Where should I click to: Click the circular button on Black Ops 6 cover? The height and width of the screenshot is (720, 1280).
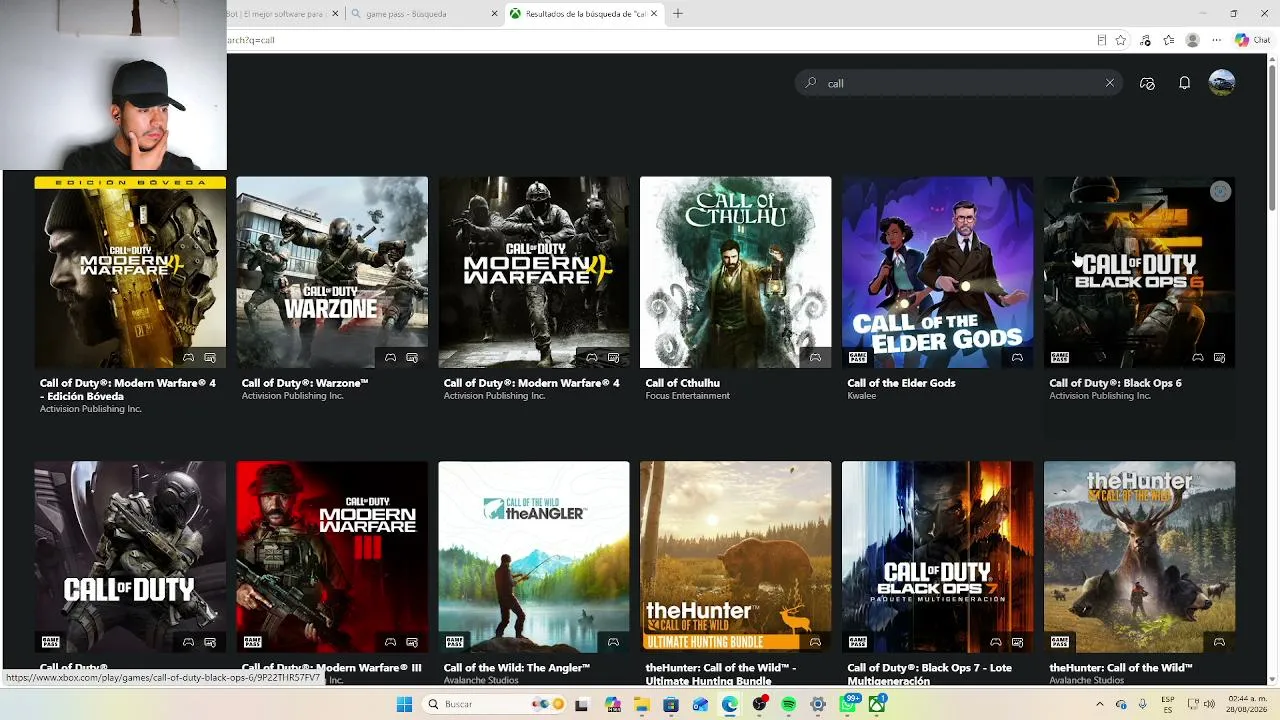pos(1220,191)
